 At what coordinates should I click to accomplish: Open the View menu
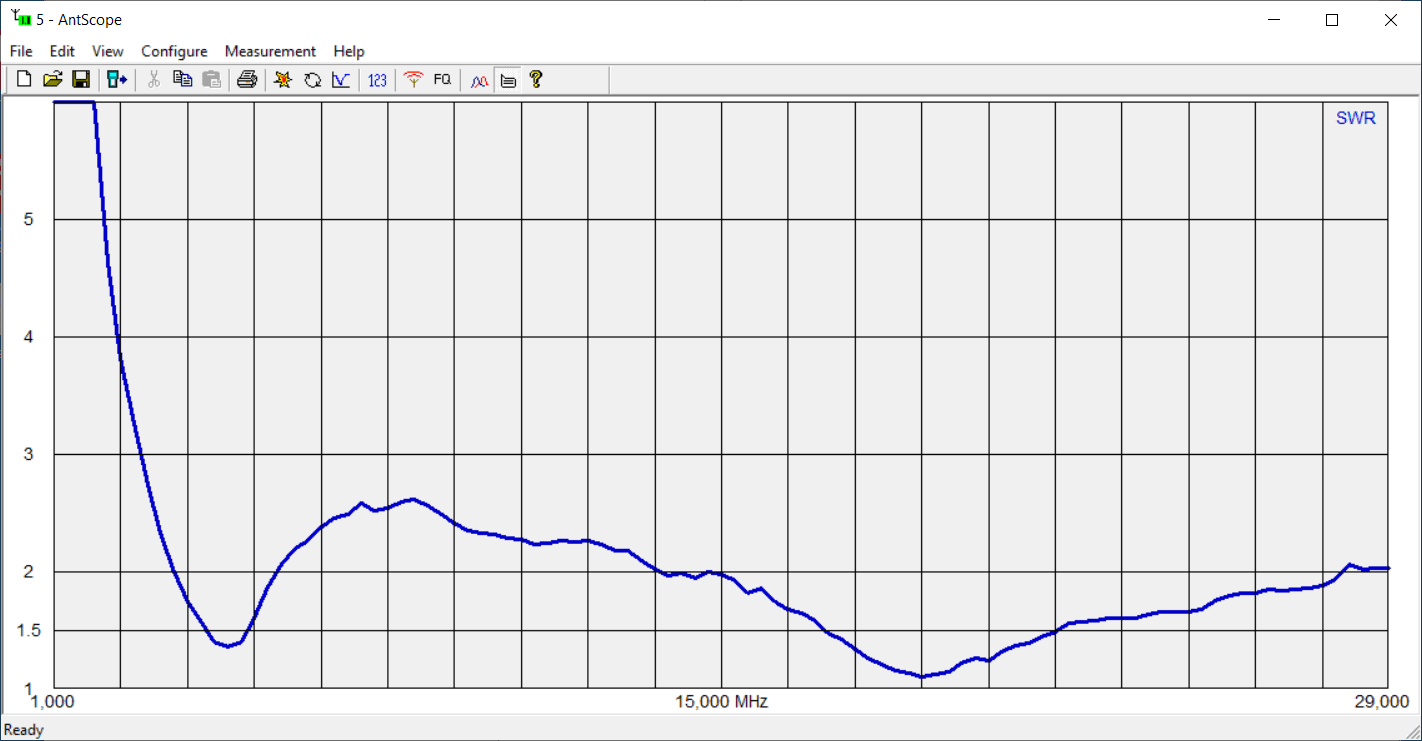108,51
